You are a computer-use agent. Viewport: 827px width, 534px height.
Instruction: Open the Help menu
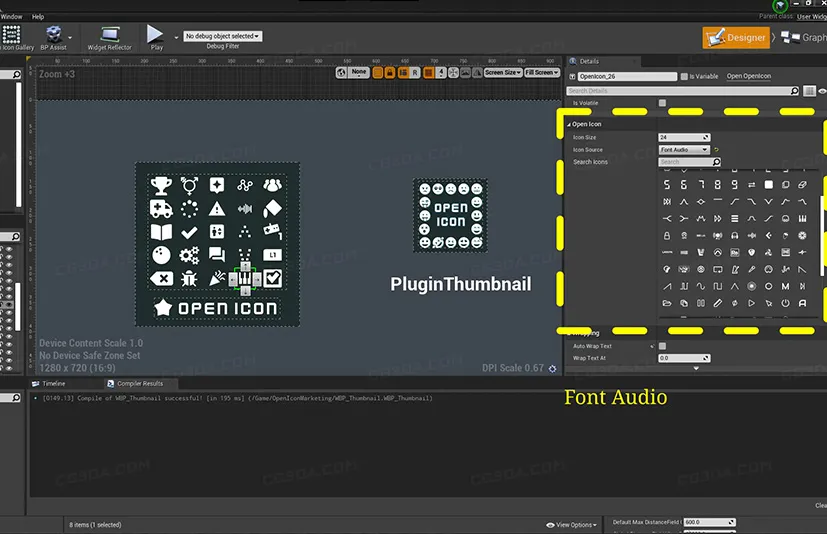pos(38,17)
